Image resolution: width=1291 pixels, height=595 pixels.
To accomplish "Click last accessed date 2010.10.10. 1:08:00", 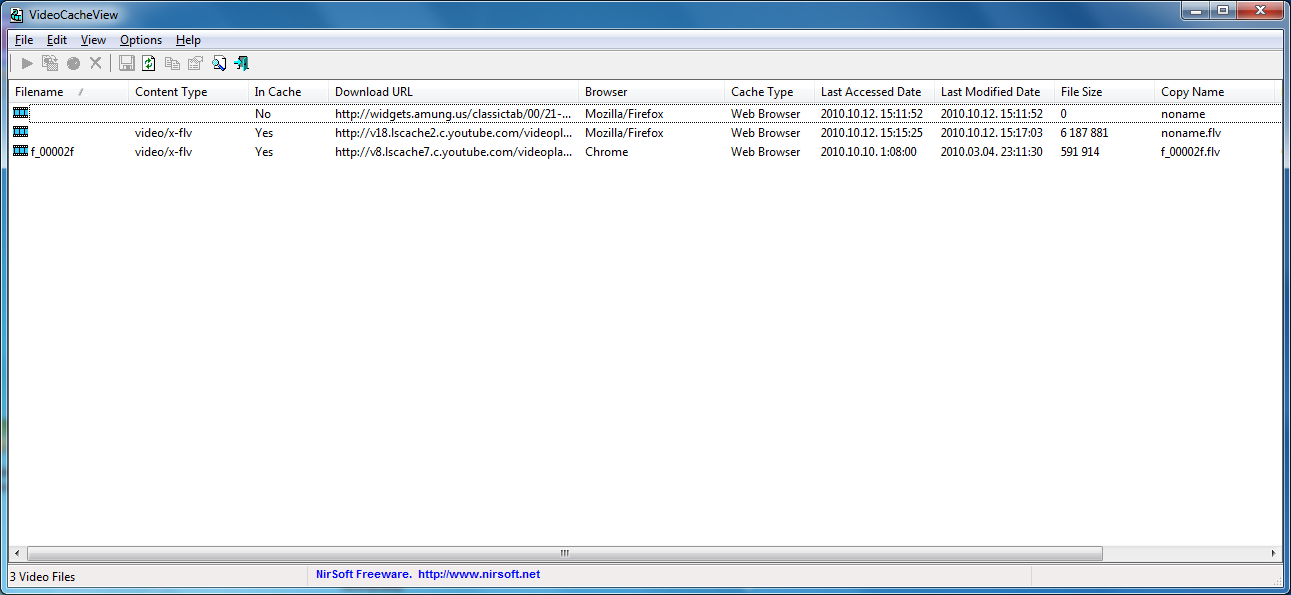I will pyautogui.click(x=868, y=152).
